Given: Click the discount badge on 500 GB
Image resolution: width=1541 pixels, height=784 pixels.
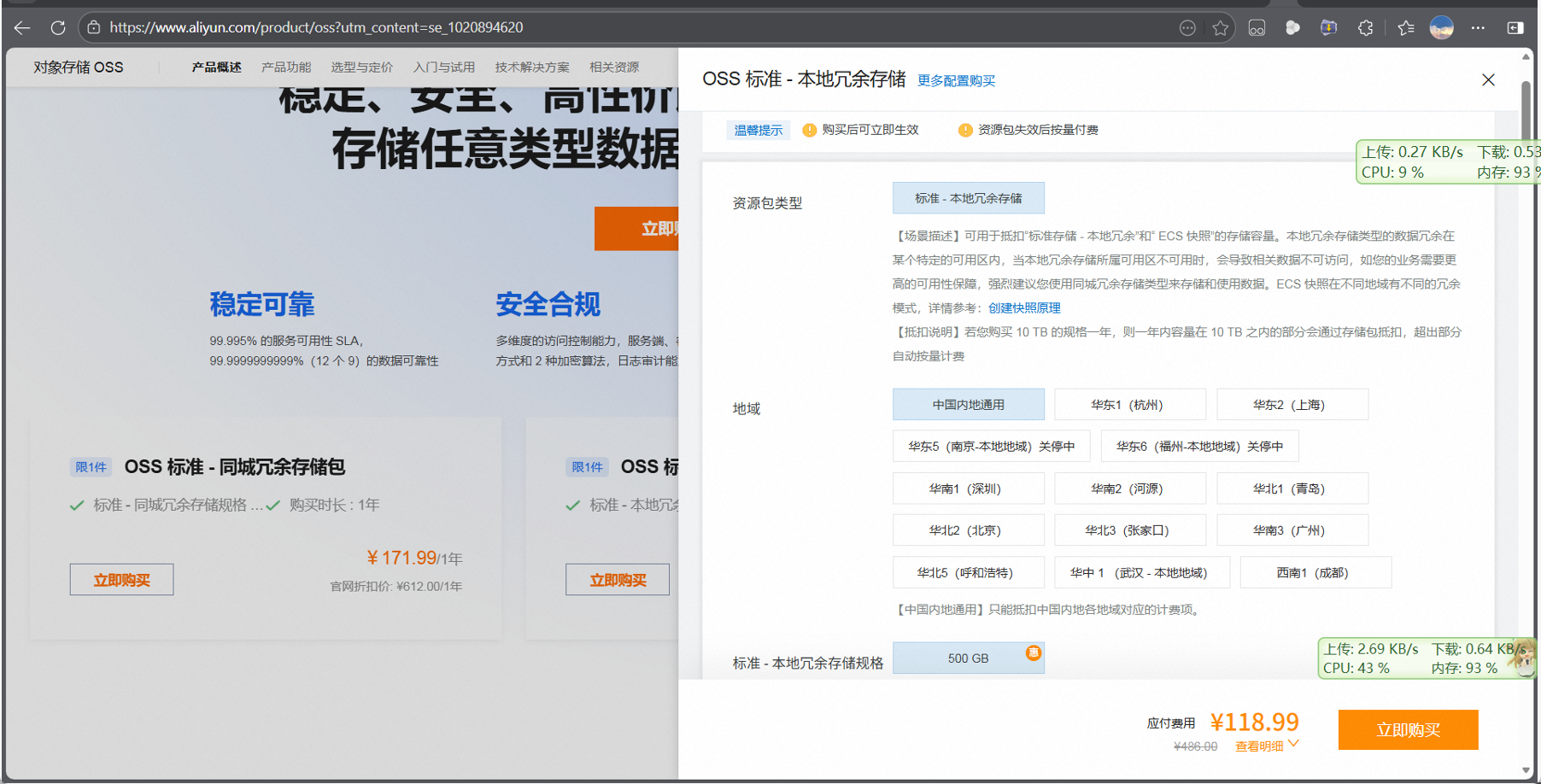Looking at the screenshot, I should (1034, 652).
